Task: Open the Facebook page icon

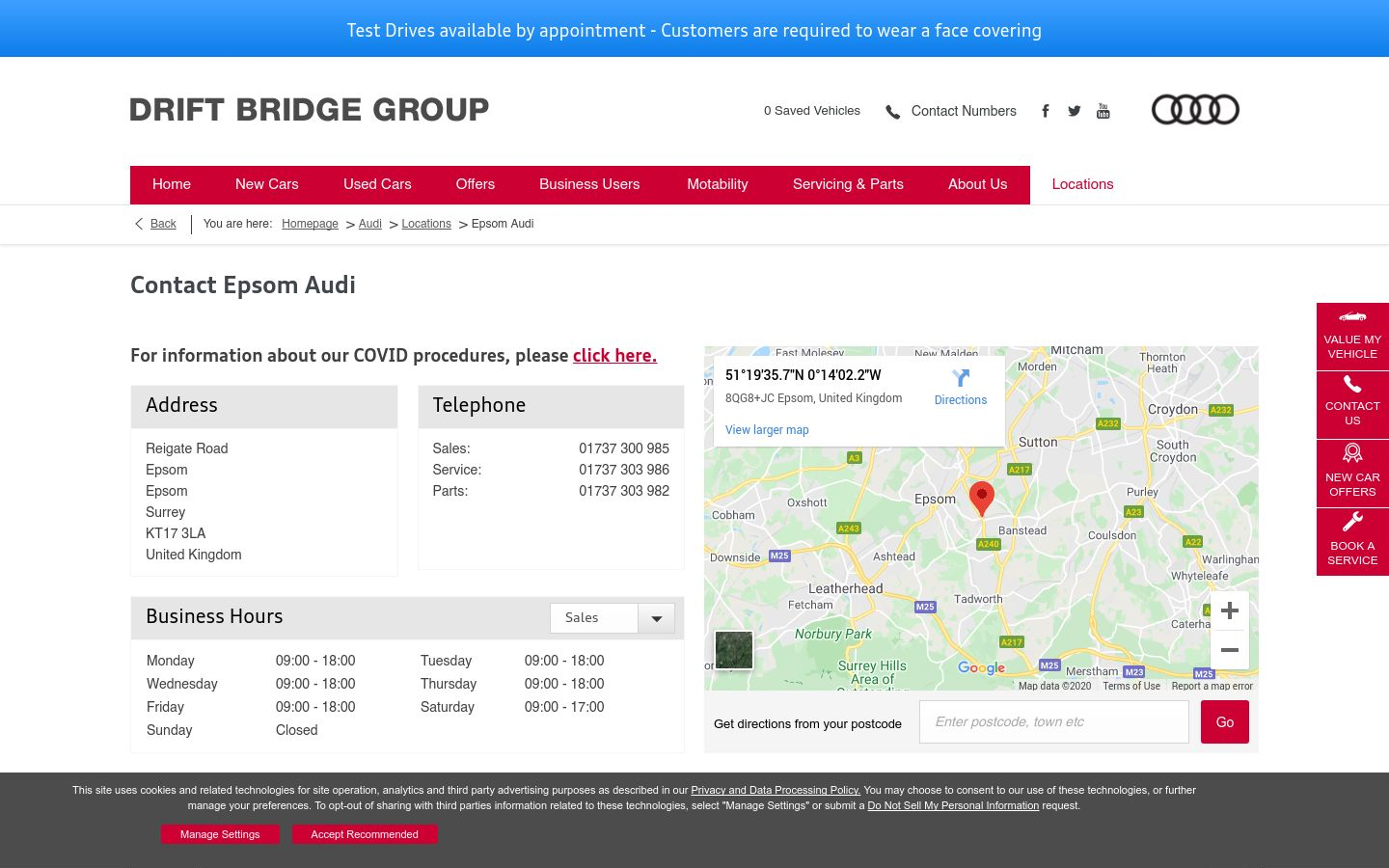Action: click(1046, 111)
